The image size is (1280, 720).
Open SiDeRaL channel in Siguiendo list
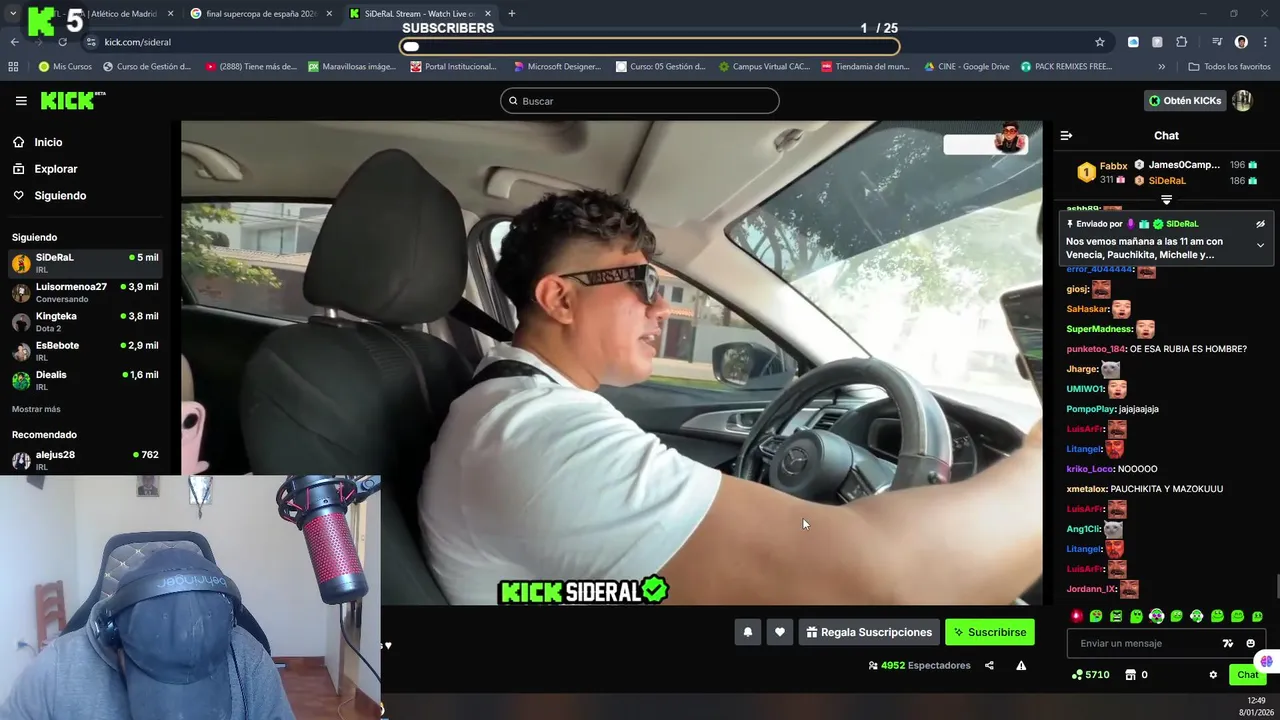point(85,263)
